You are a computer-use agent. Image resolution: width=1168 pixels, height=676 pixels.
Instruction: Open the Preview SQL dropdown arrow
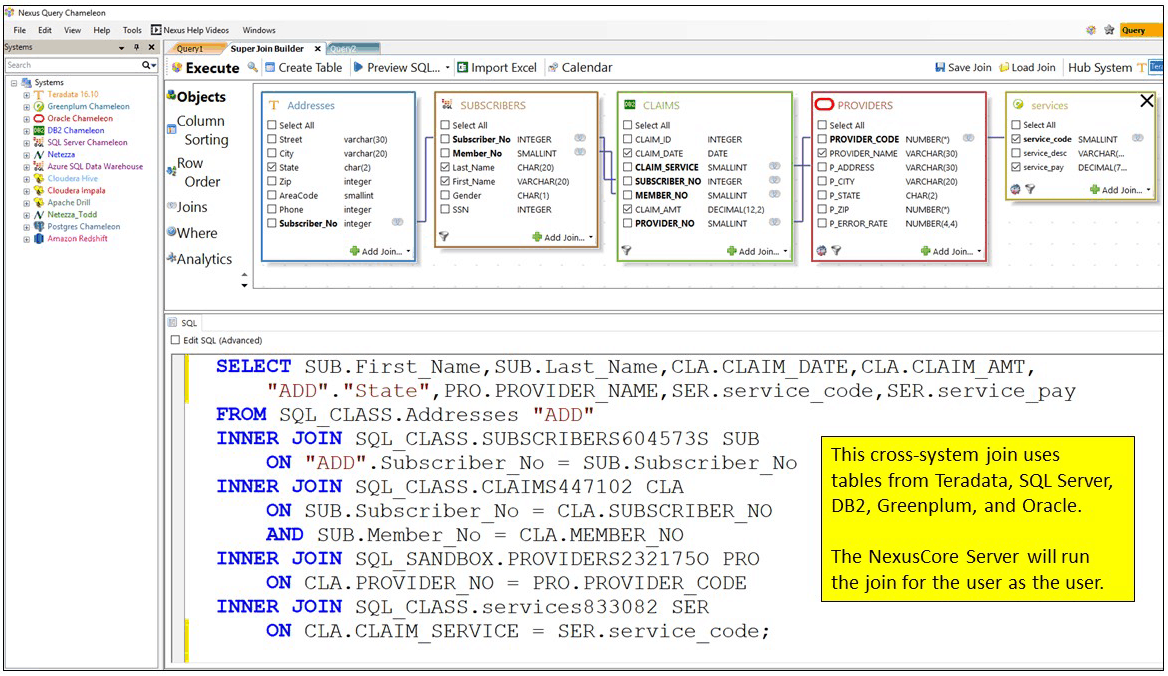click(x=447, y=67)
